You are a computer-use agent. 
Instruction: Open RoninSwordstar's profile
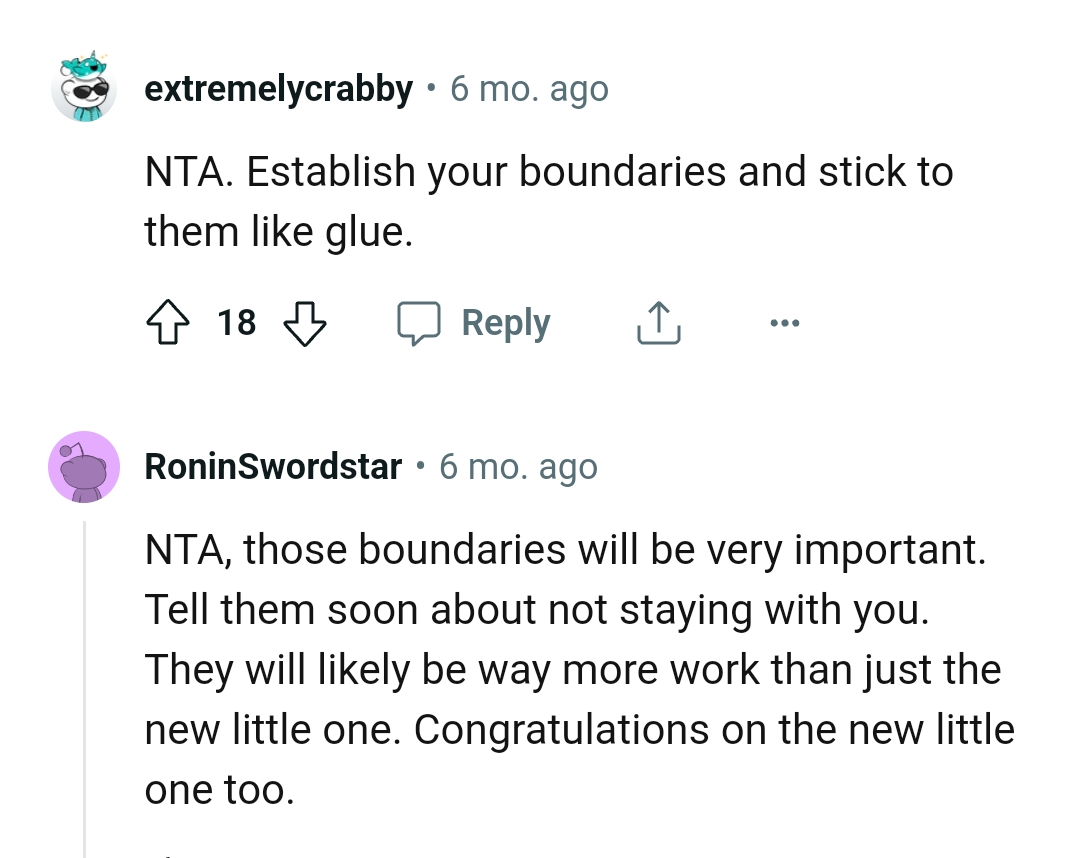tap(273, 466)
